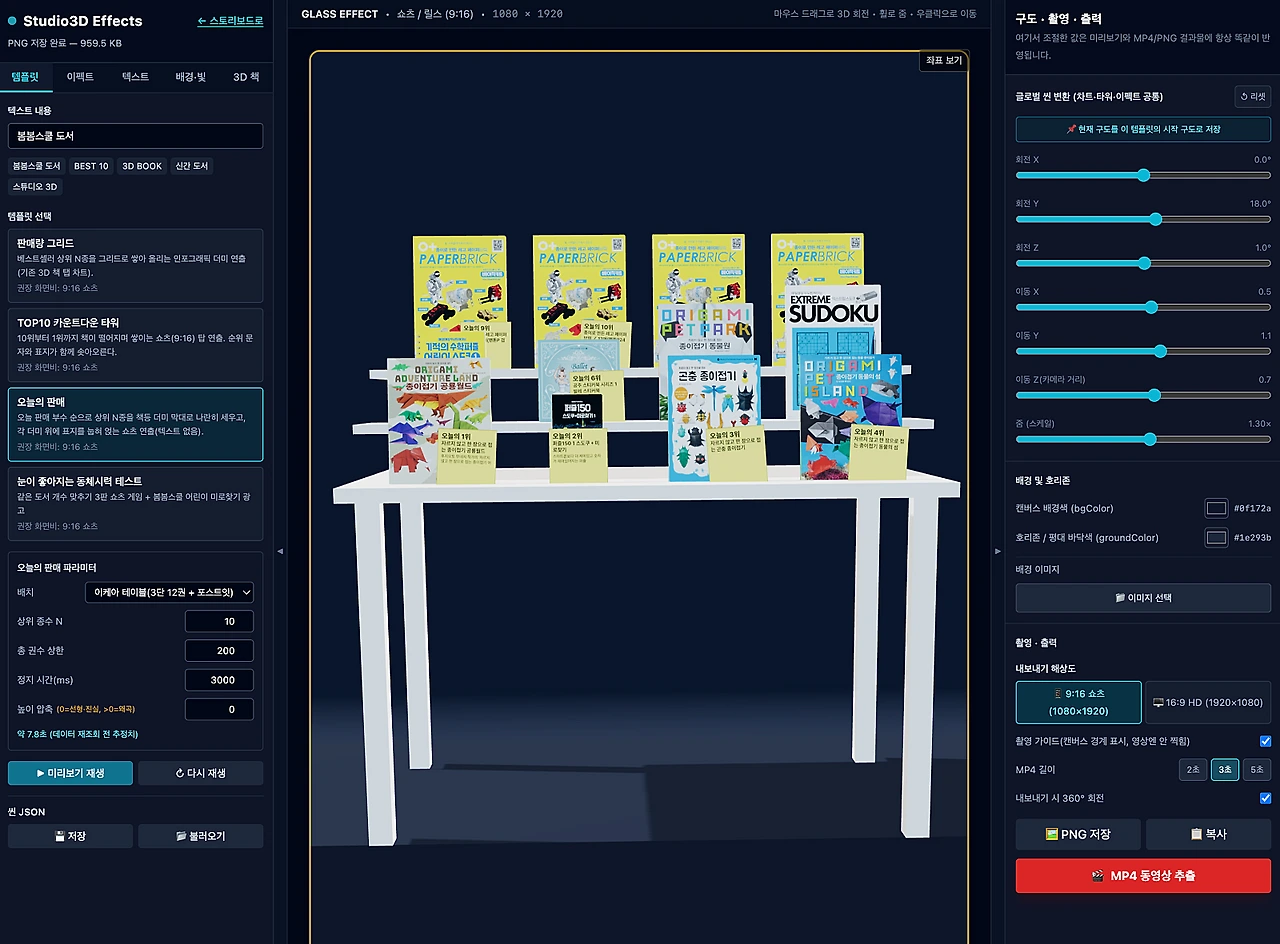Viewport: 1280px width, 944px height.
Task: Set MP4 length to 5초
Action: click(1257, 770)
